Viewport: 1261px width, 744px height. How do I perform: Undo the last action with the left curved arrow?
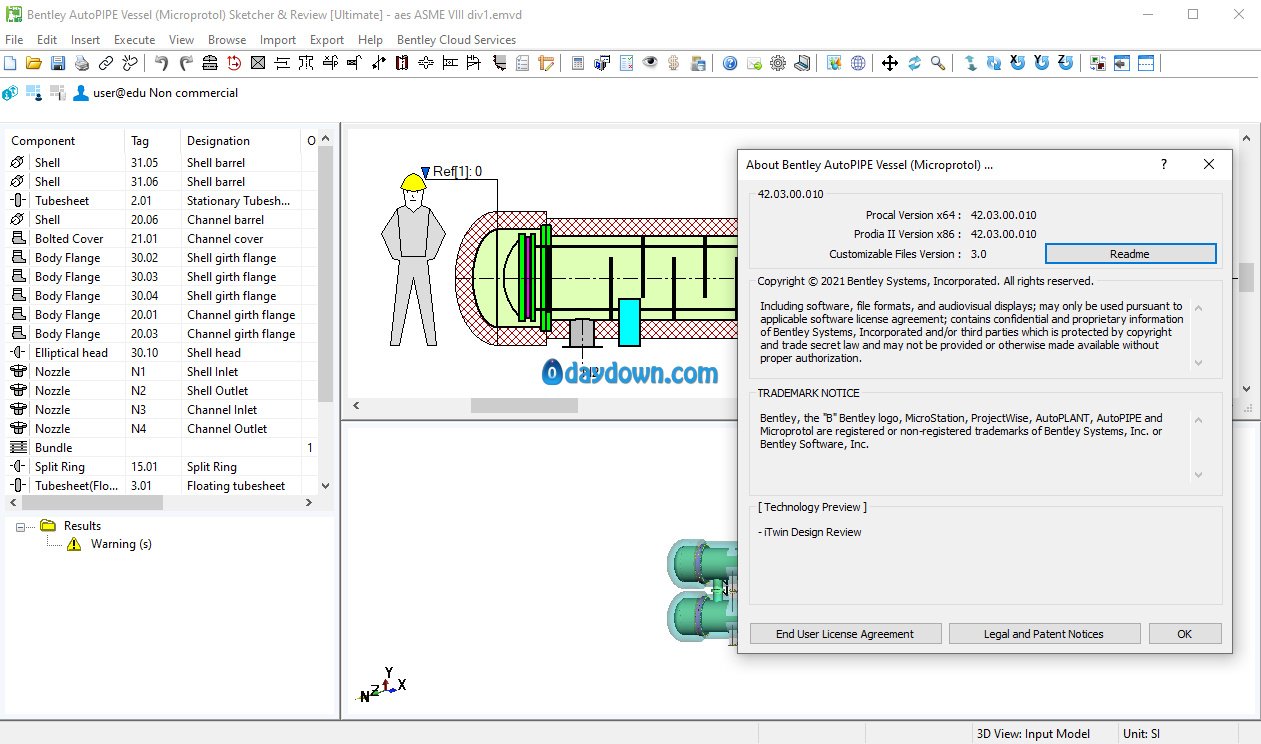(162, 63)
